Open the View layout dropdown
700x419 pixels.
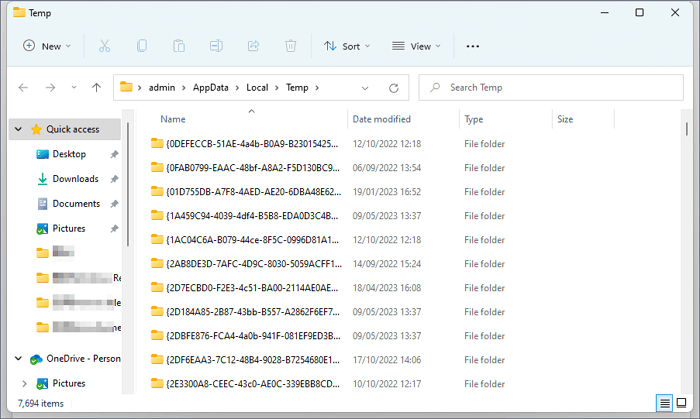pos(416,46)
